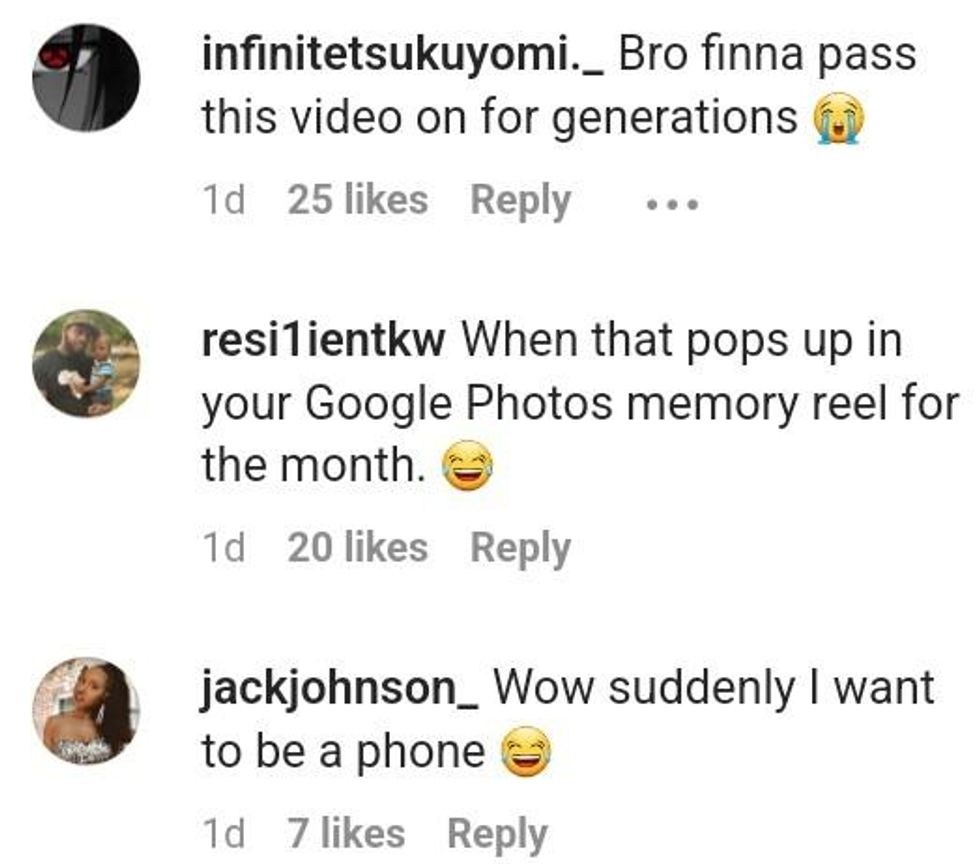Open the three-dots menu on infinitetsukuyomi._ comment

pos(671,203)
